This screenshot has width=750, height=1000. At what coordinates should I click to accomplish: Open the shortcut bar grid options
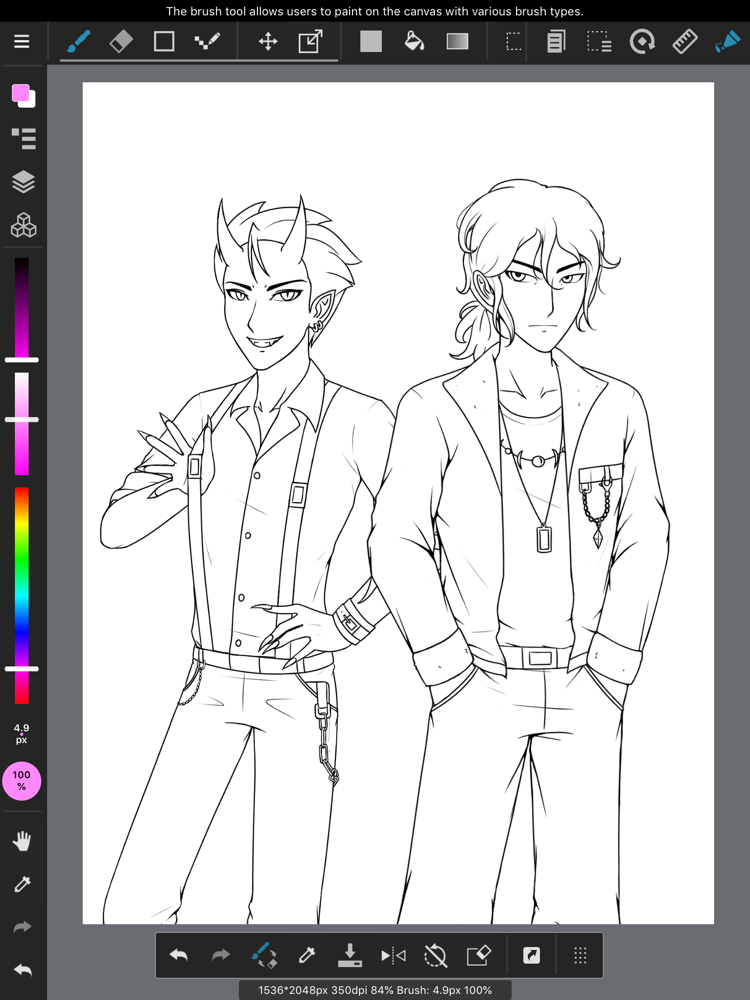(580, 955)
